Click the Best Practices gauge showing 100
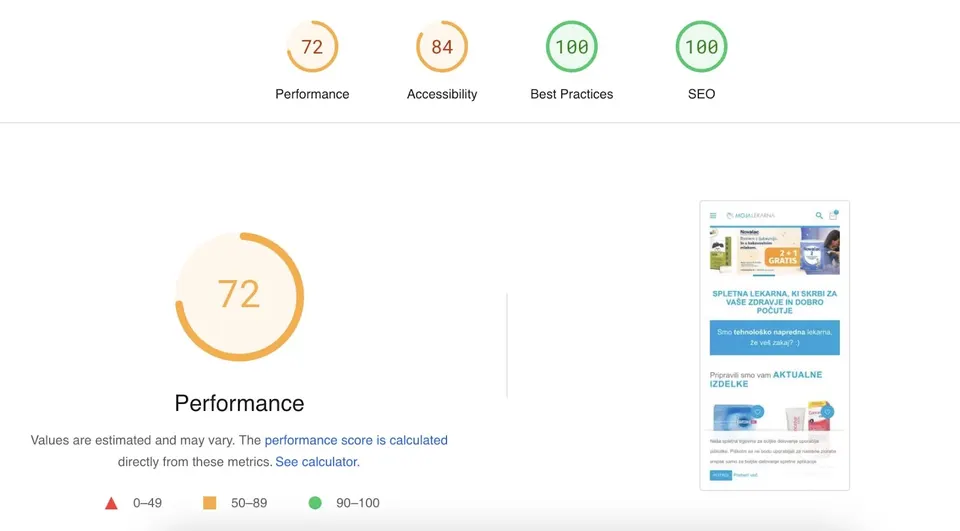The height and width of the screenshot is (531, 960). (572, 47)
